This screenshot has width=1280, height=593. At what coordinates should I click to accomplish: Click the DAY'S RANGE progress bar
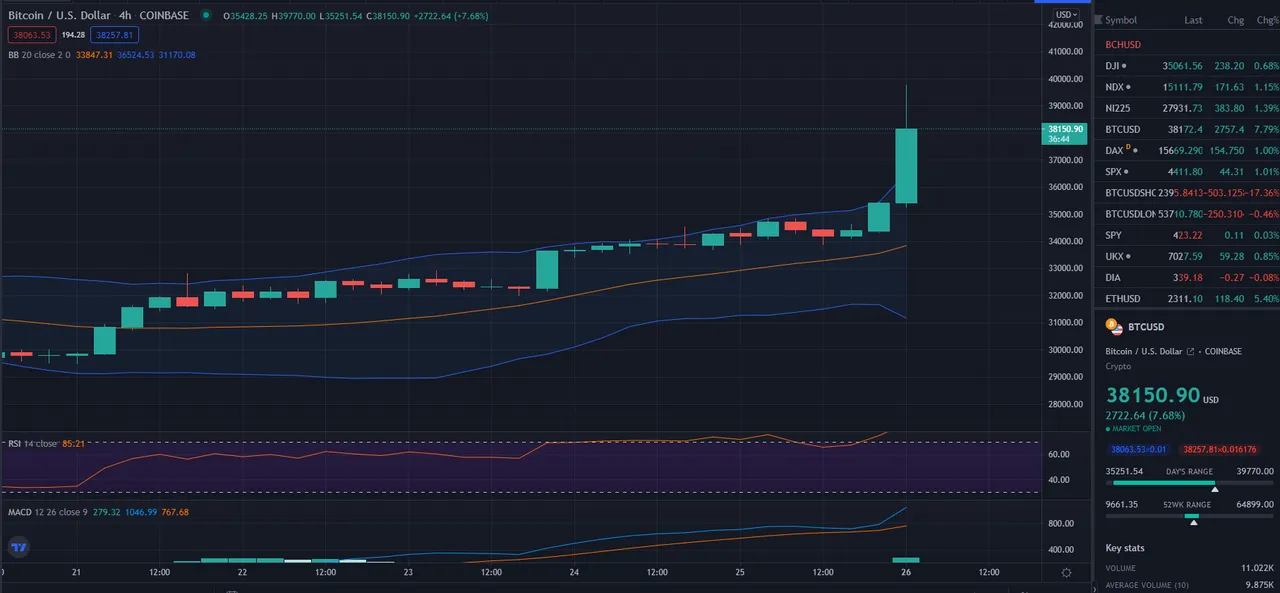[1188, 482]
